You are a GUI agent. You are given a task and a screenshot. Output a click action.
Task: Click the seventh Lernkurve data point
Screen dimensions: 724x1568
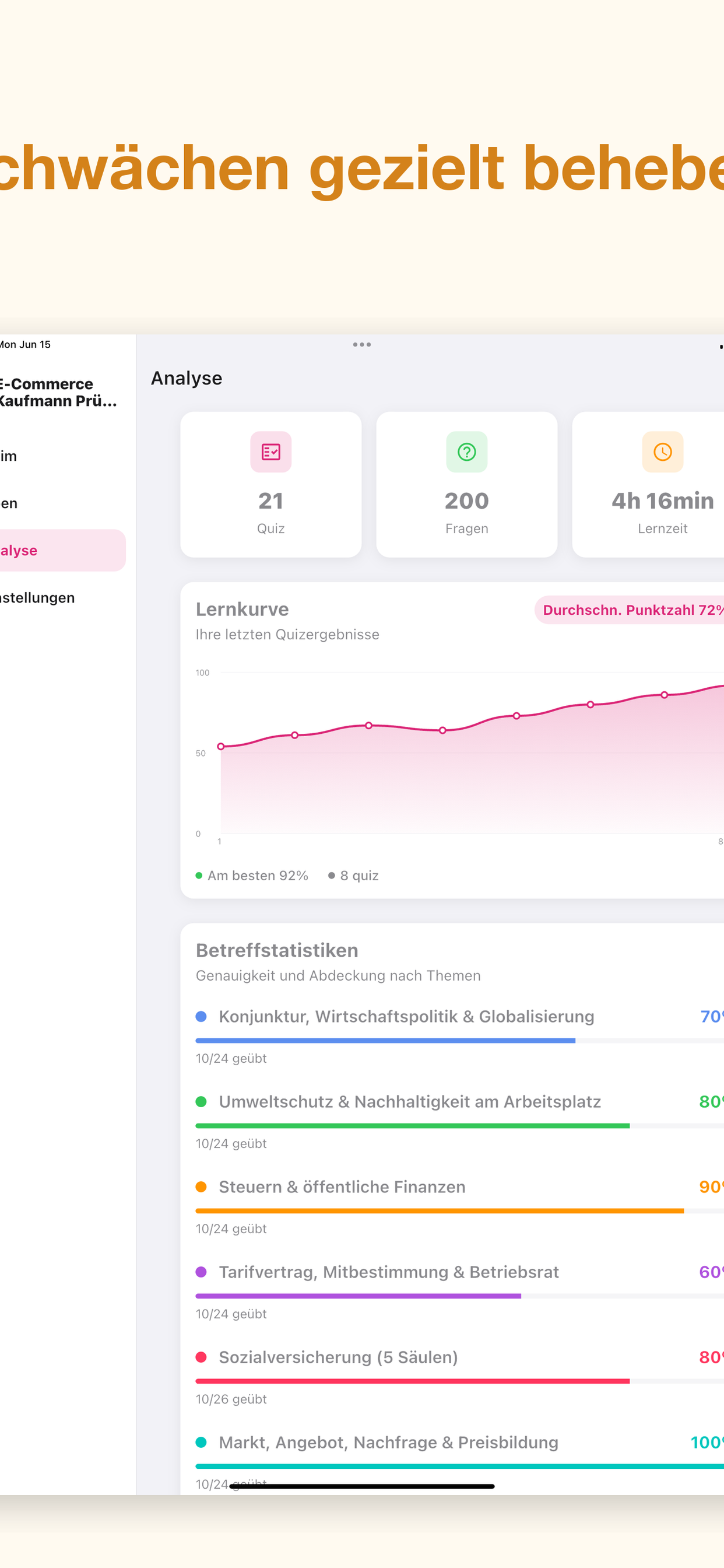click(665, 695)
